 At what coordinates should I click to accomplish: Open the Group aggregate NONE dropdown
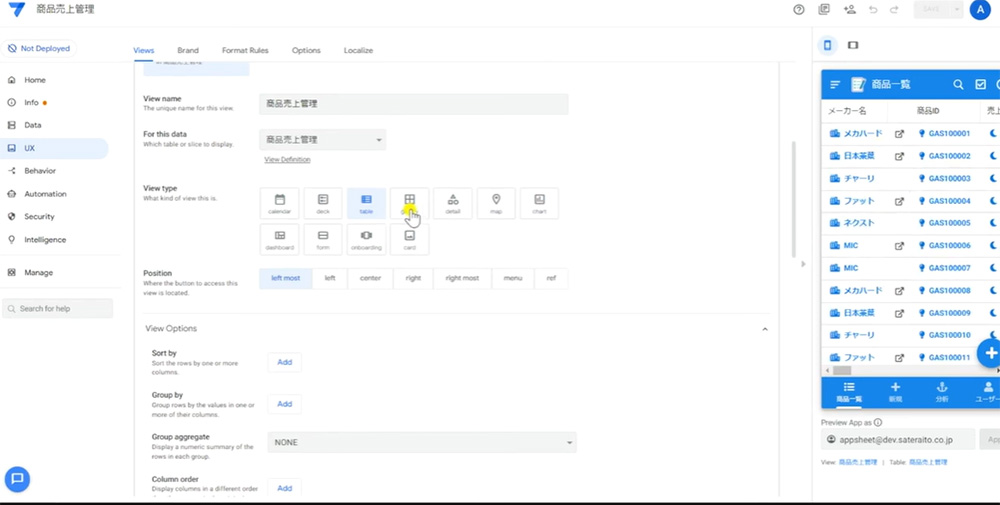tap(422, 443)
